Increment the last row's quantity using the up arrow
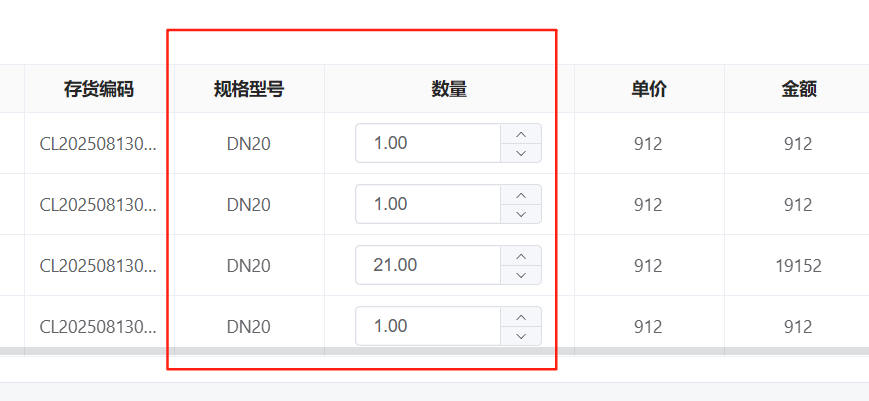Viewport: 869px width, 401px height. point(520,317)
